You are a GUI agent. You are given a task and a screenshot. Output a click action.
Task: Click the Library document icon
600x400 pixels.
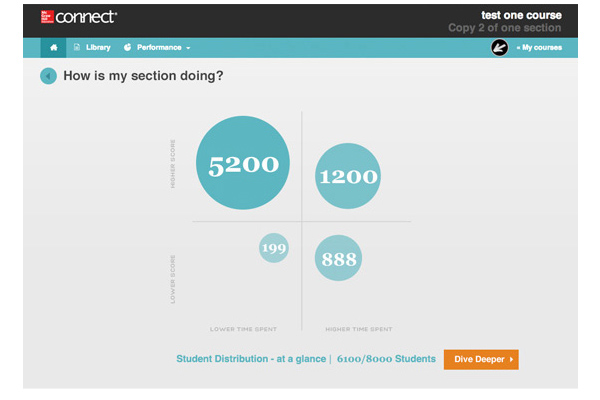77,47
